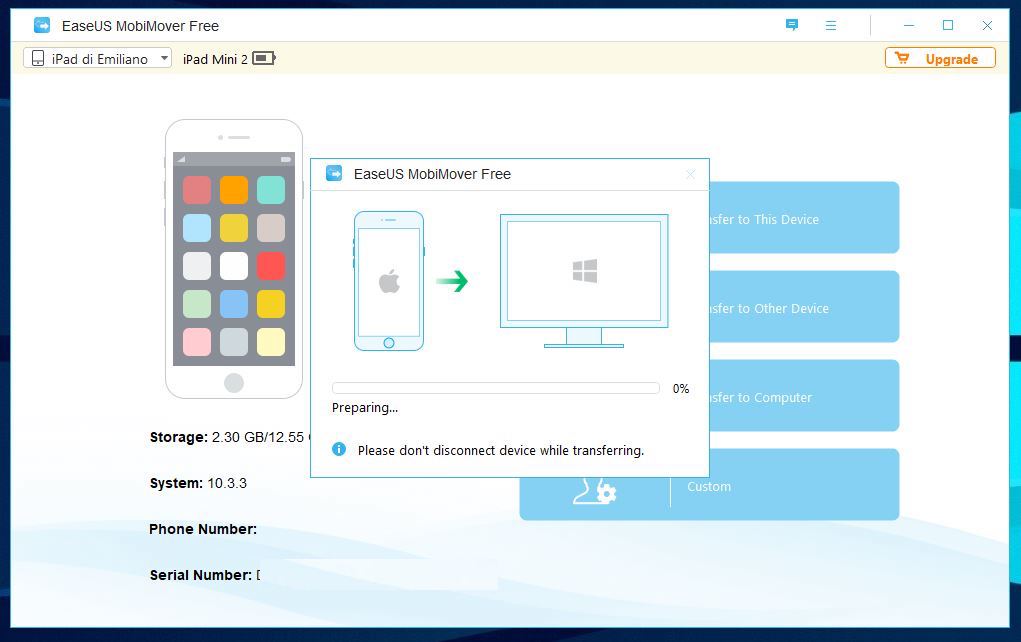Click the don't disconnect device warning text
Image resolution: width=1021 pixels, height=642 pixels.
(501, 451)
